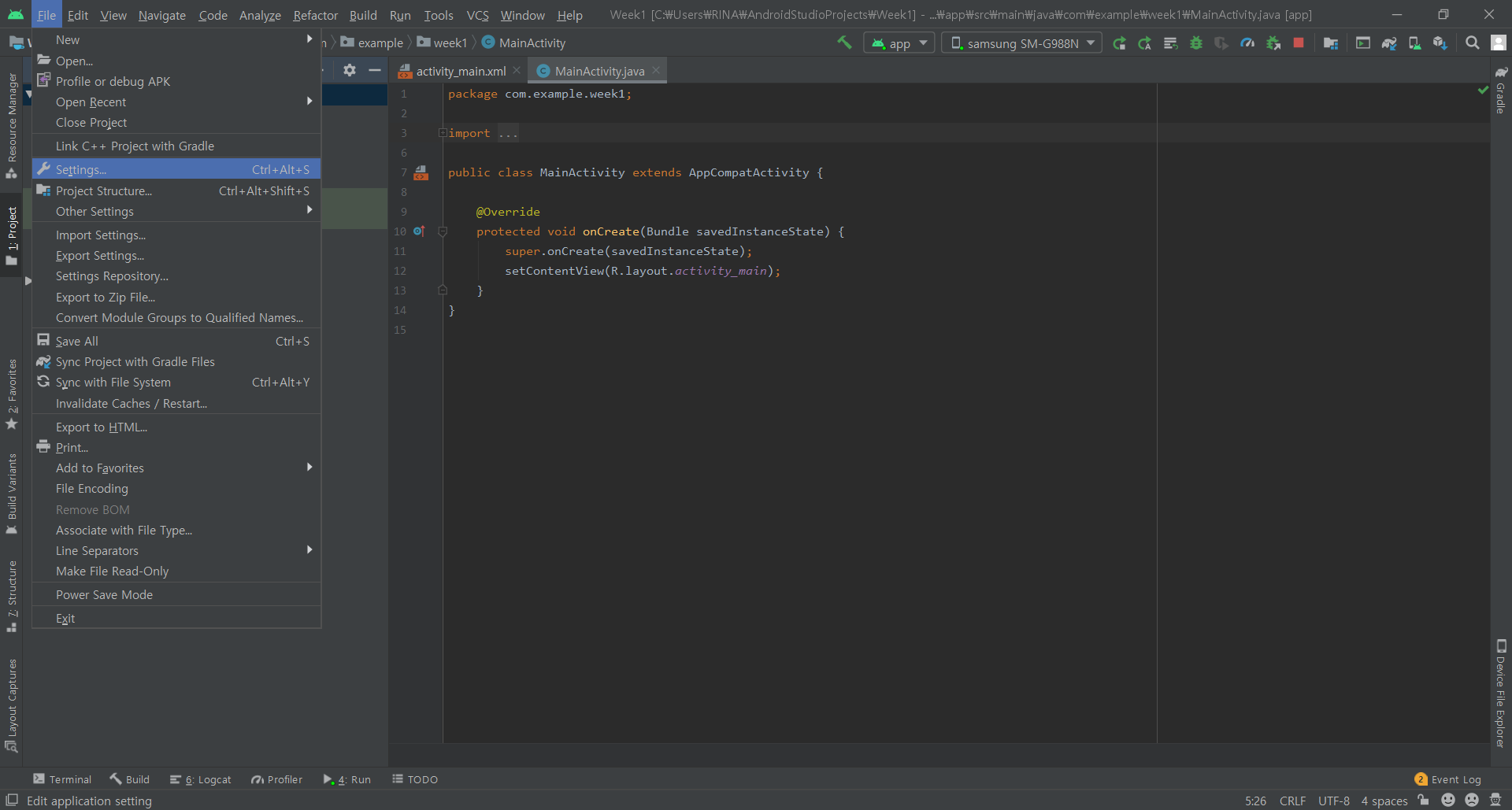Click the Make Project hammer icon
The height and width of the screenshot is (810, 1512).
(x=844, y=43)
